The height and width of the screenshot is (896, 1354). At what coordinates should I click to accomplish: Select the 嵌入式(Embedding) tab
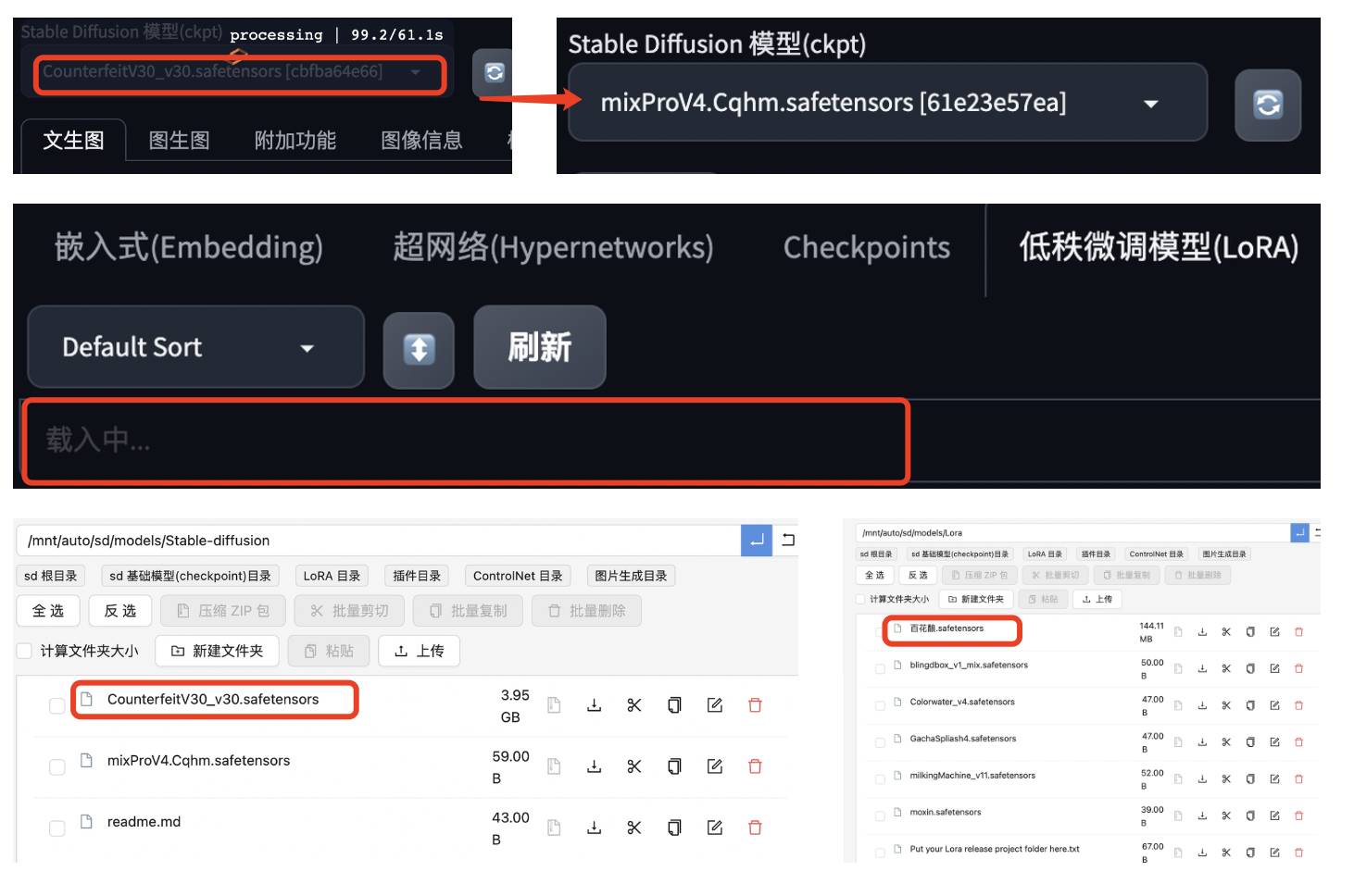(x=189, y=247)
